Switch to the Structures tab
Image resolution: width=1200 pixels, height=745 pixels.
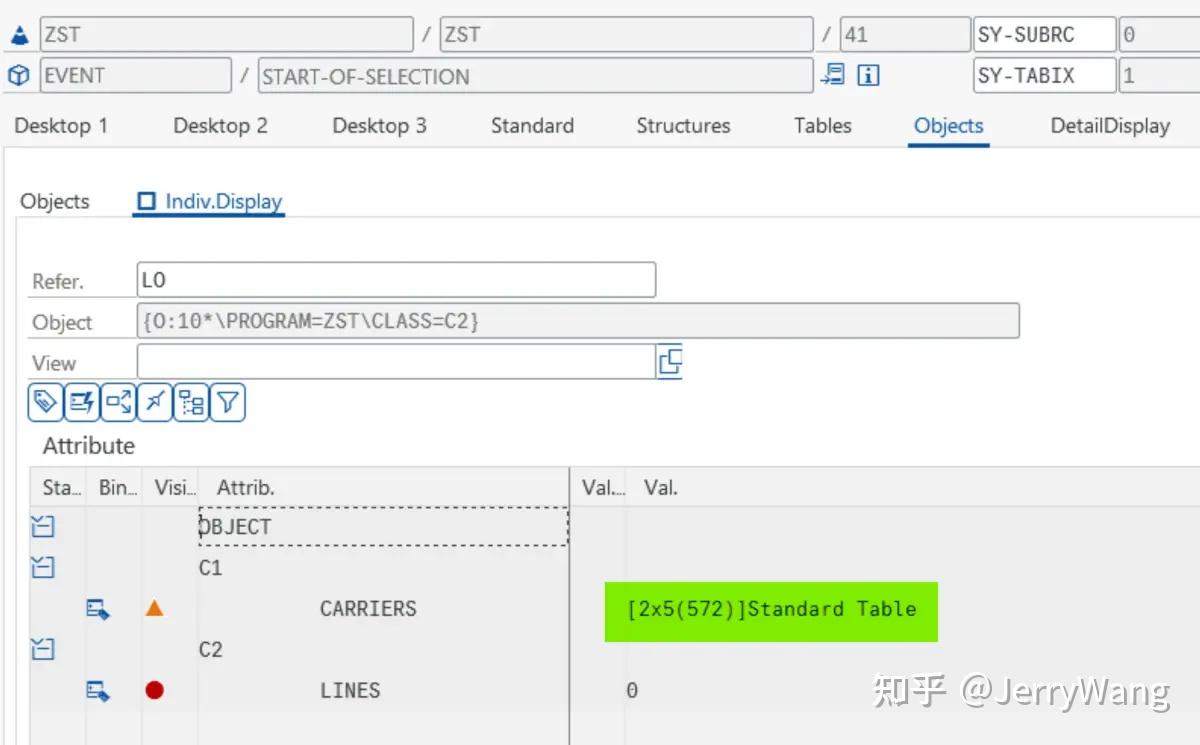coord(683,126)
